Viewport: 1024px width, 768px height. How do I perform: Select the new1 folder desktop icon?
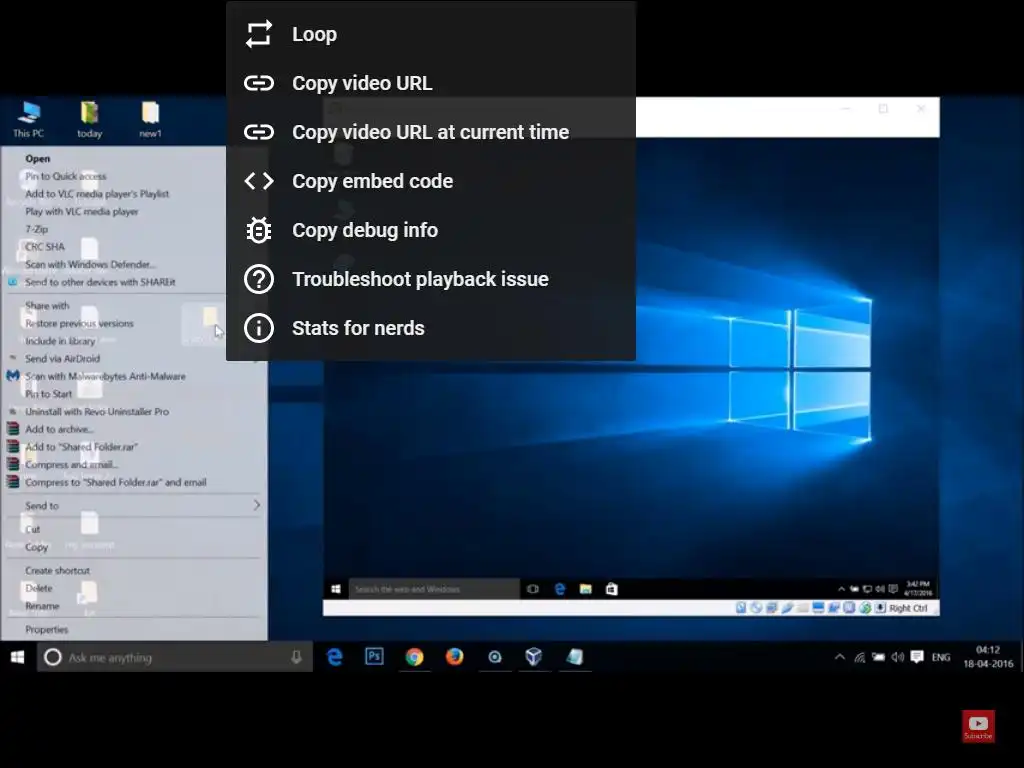150,120
